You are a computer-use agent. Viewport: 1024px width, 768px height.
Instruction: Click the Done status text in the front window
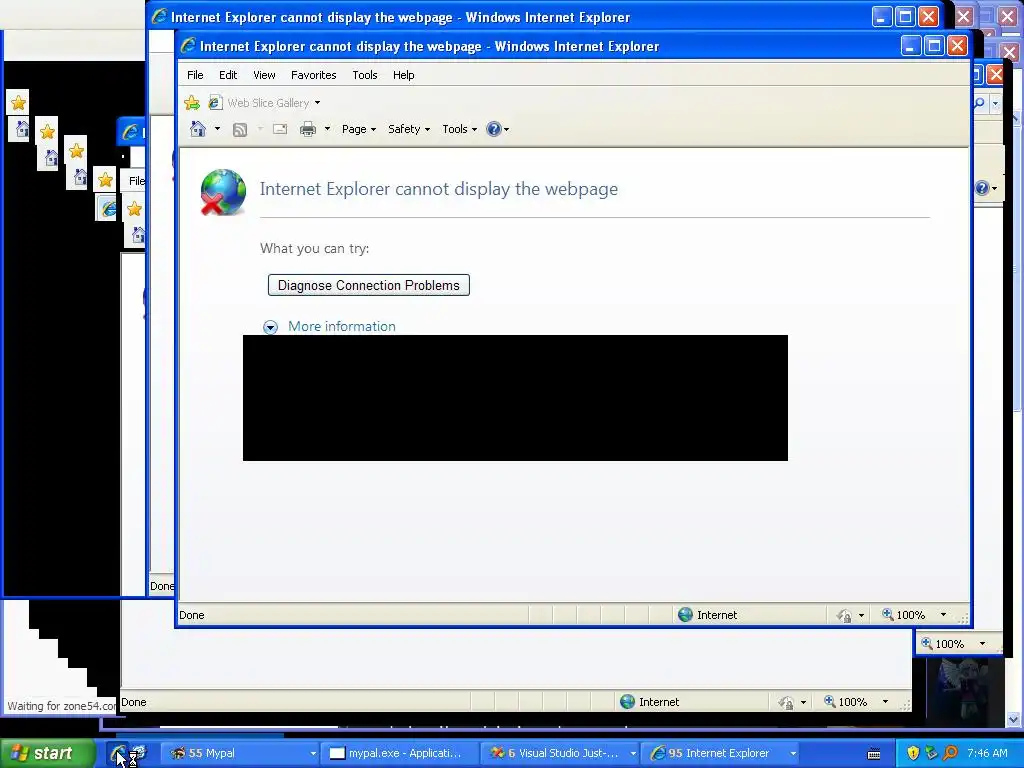tap(192, 615)
